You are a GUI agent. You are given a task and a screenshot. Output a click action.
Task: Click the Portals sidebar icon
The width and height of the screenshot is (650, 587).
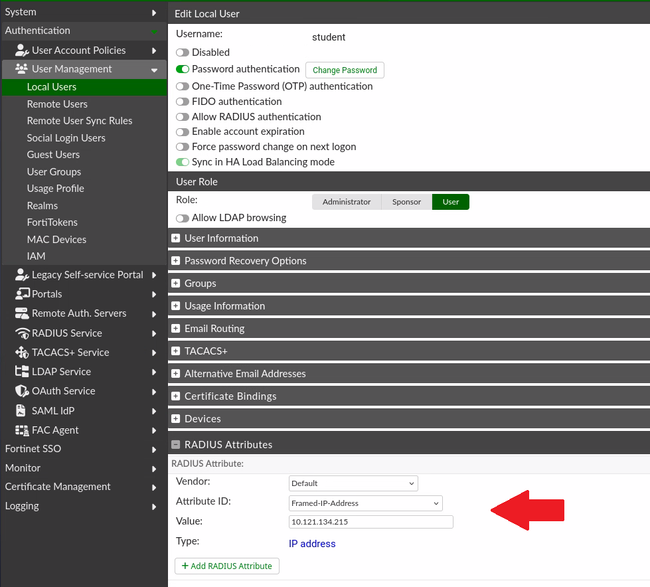(22, 294)
